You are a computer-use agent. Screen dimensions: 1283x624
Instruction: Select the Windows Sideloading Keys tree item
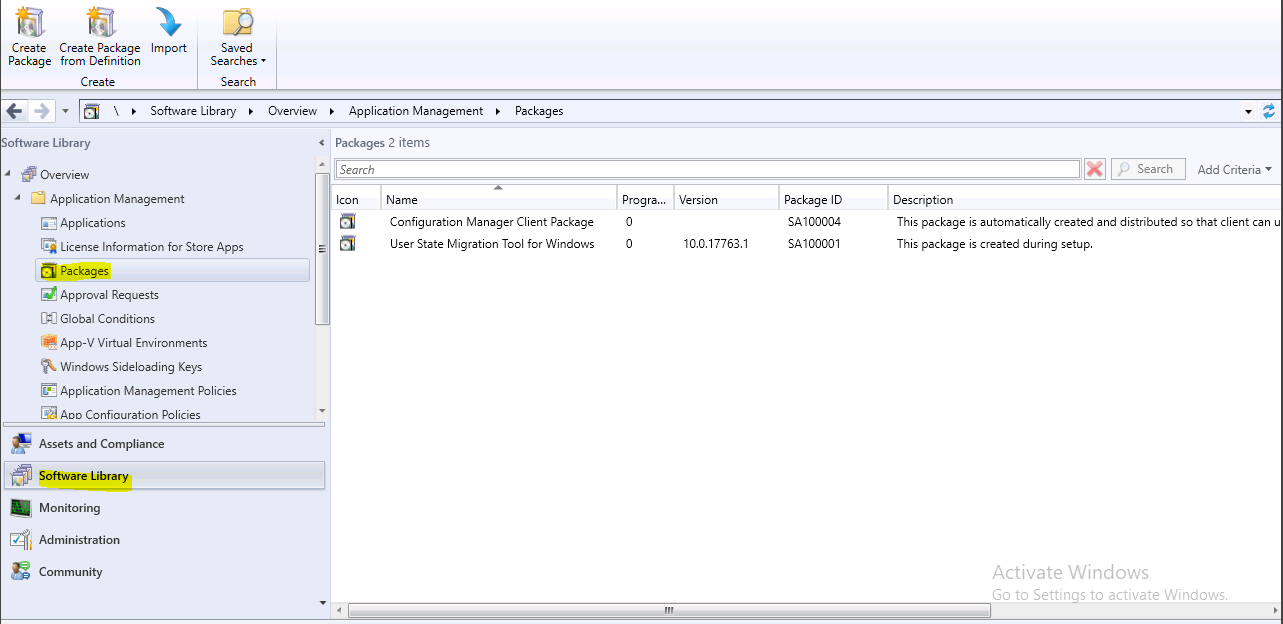(x=131, y=367)
